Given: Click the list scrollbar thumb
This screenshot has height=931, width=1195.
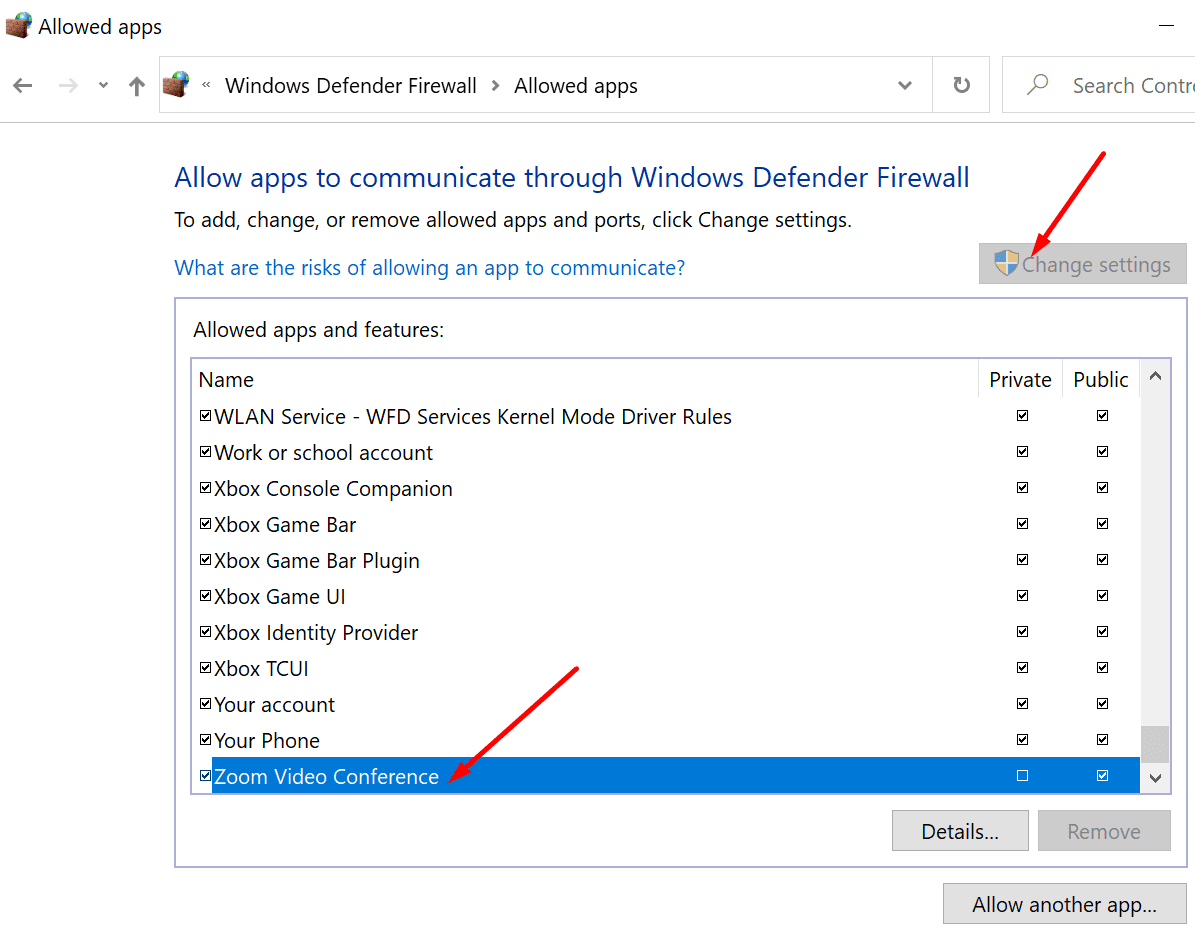Looking at the screenshot, I should point(1155,744).
